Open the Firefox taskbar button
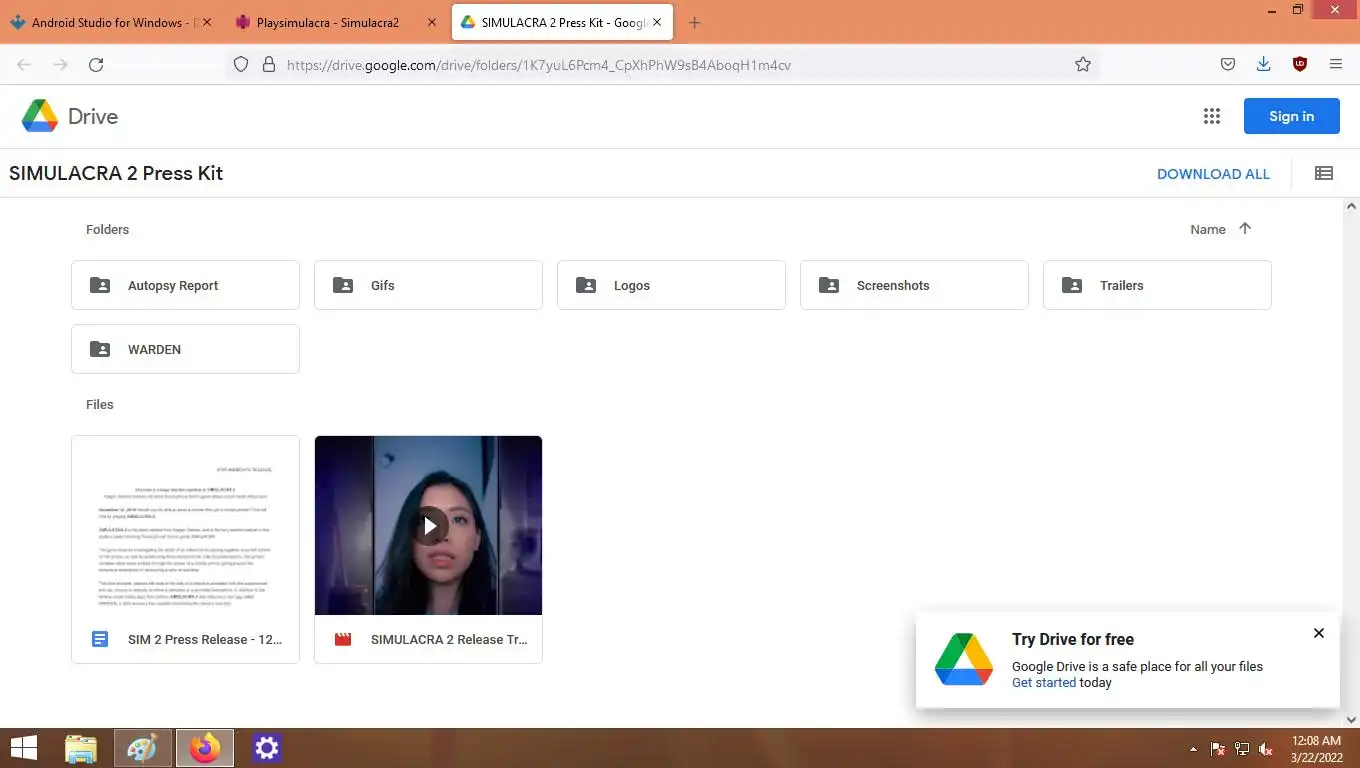1360x768 pixels. point(205,748)
